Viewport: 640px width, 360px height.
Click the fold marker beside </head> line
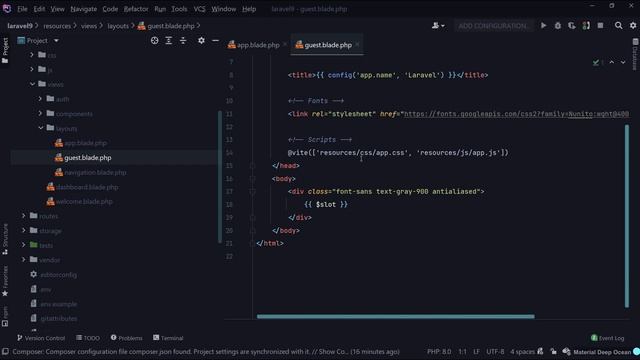click(252, 166)
